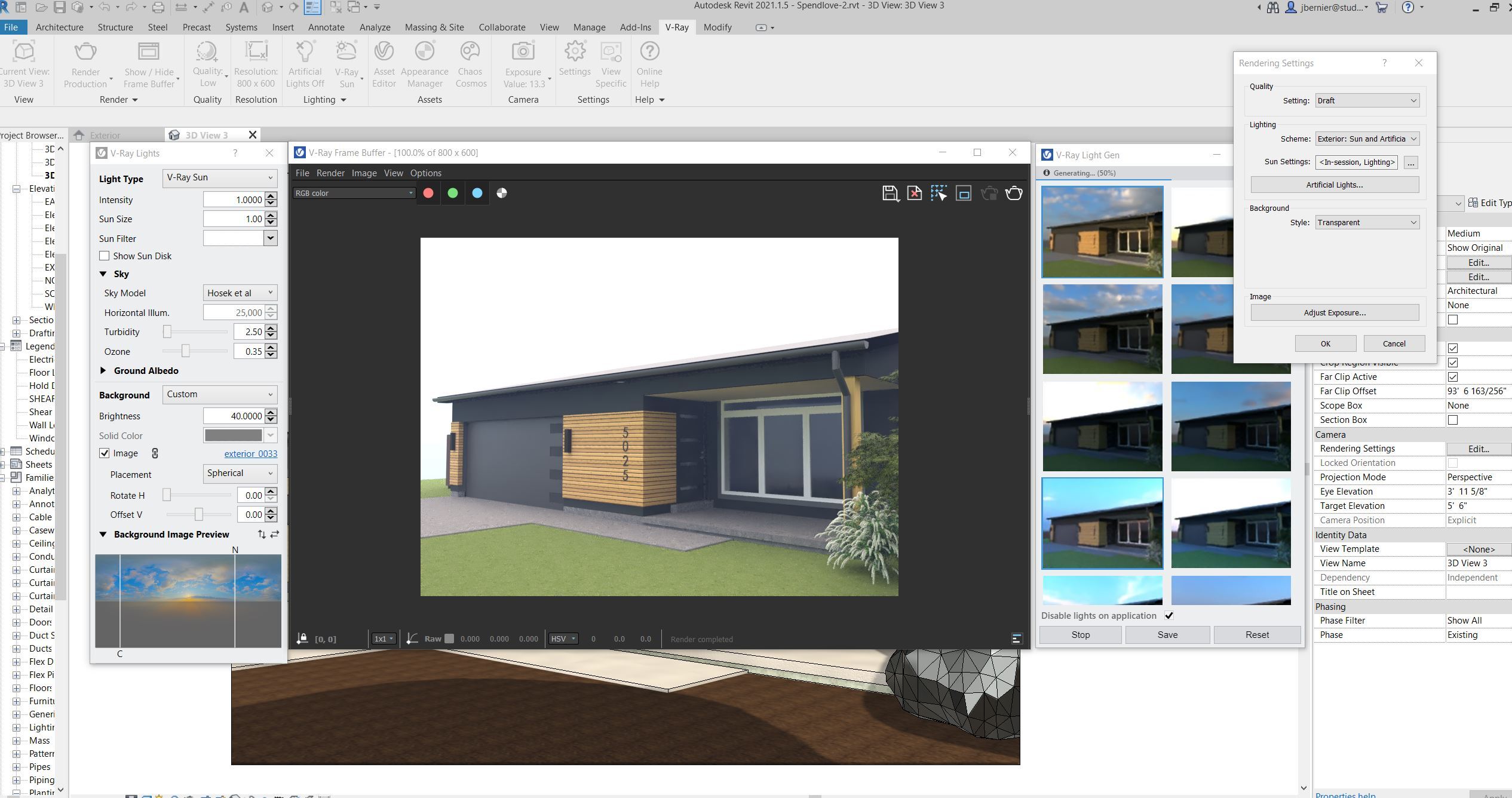Image resolution: width=1512 pixels, height=798 pixels.
Task: Click the Brightness 40.0000 field
Action: click(234, 416)
